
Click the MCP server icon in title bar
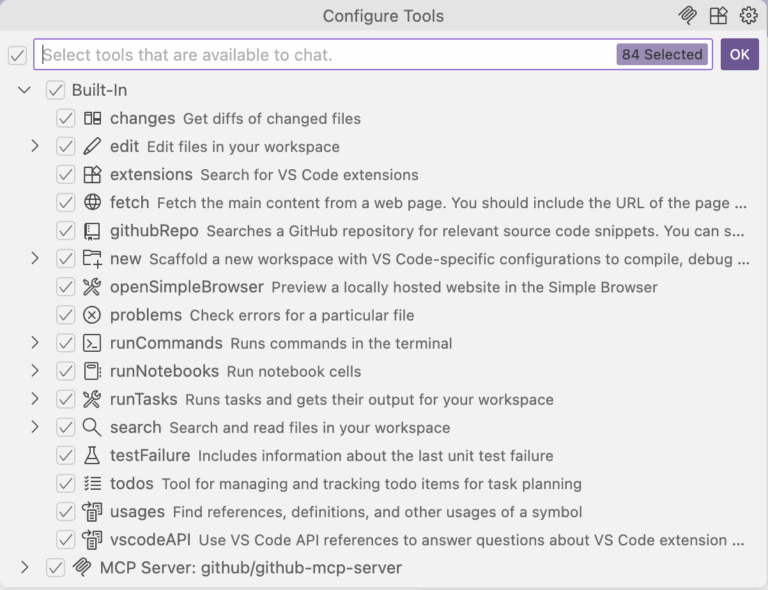tap(687, 15)
